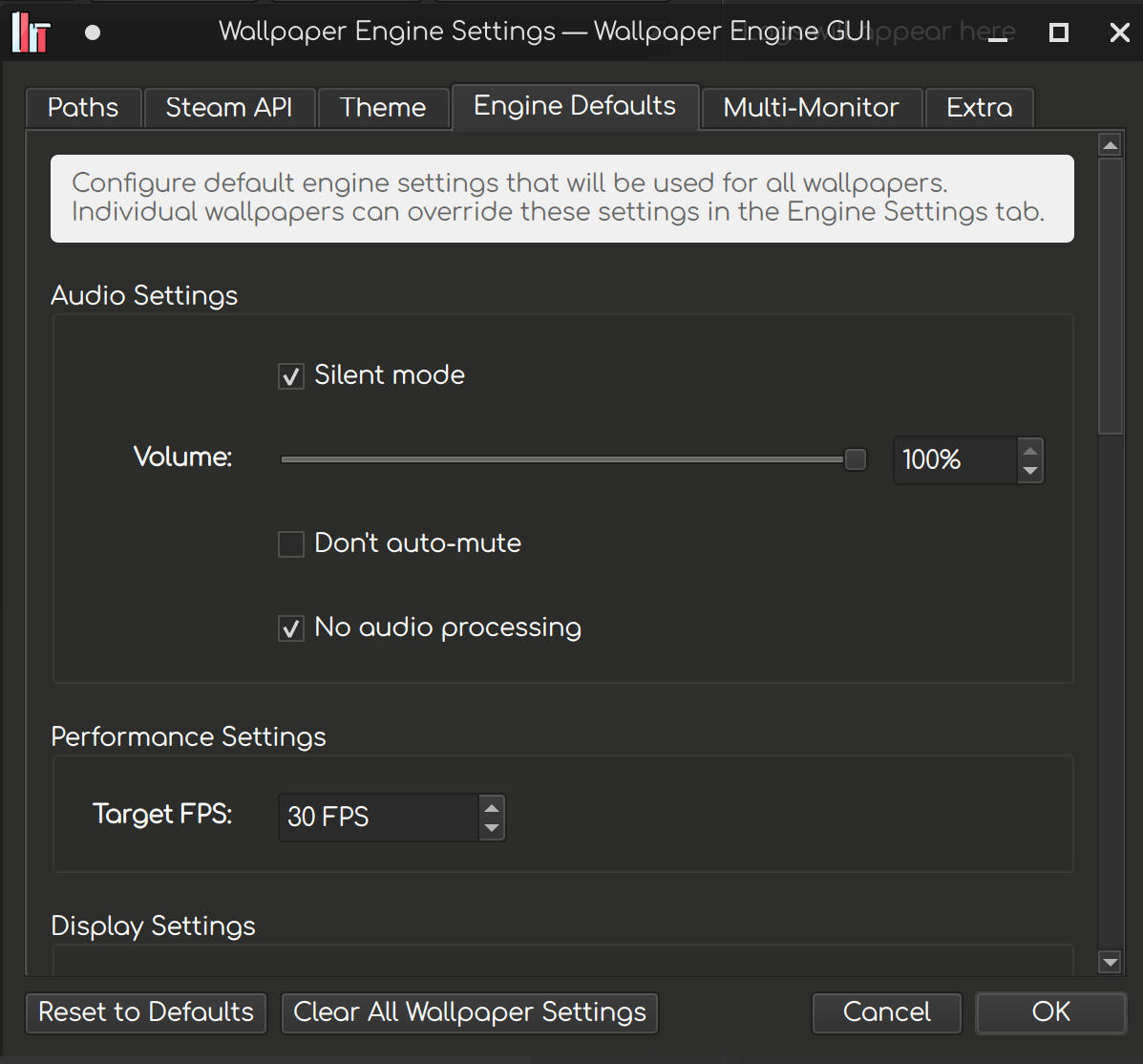Screen dimensions: 1143x1064
Task: Select the Engine Defaults tab
Action: coord(575,106)
